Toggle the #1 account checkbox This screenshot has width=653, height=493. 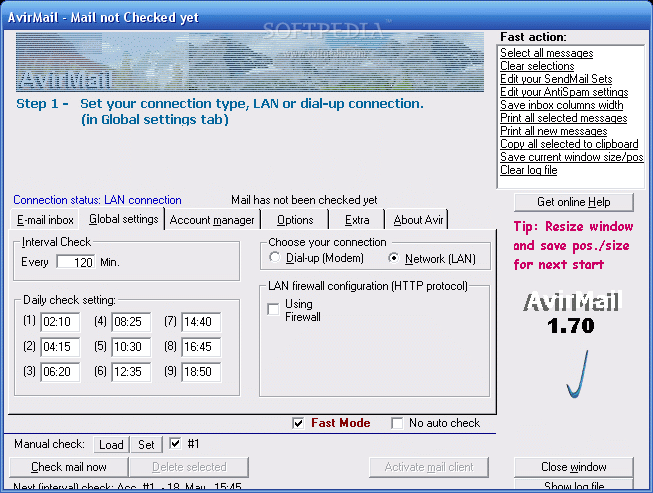coord(175,444)
